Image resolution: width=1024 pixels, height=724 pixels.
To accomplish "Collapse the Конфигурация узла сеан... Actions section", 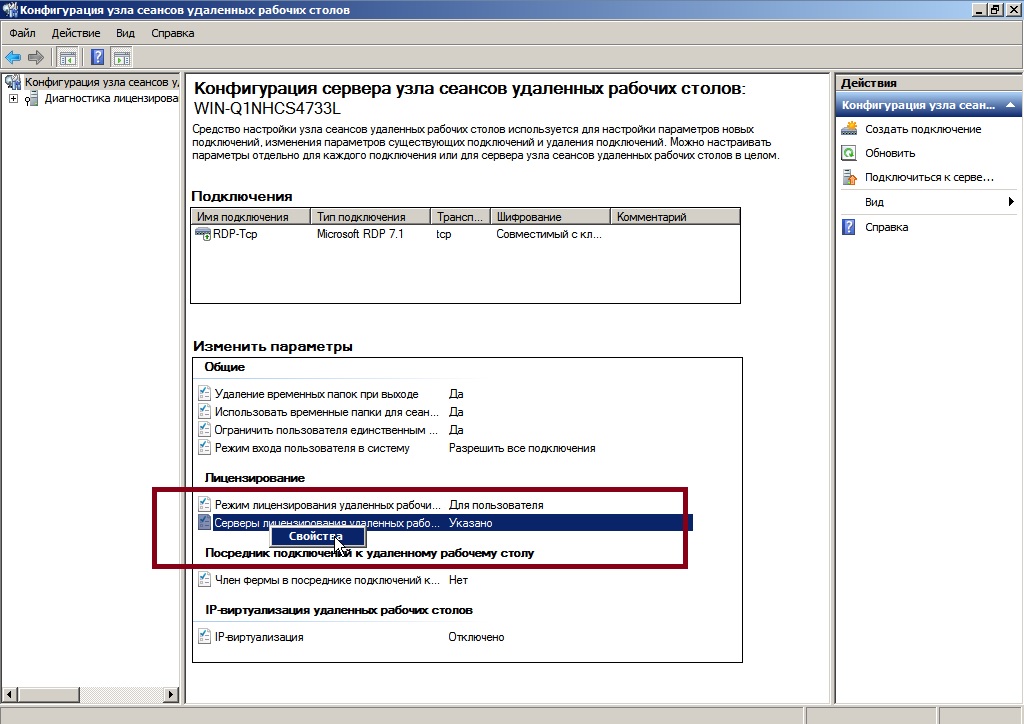I will (1011, 105).
